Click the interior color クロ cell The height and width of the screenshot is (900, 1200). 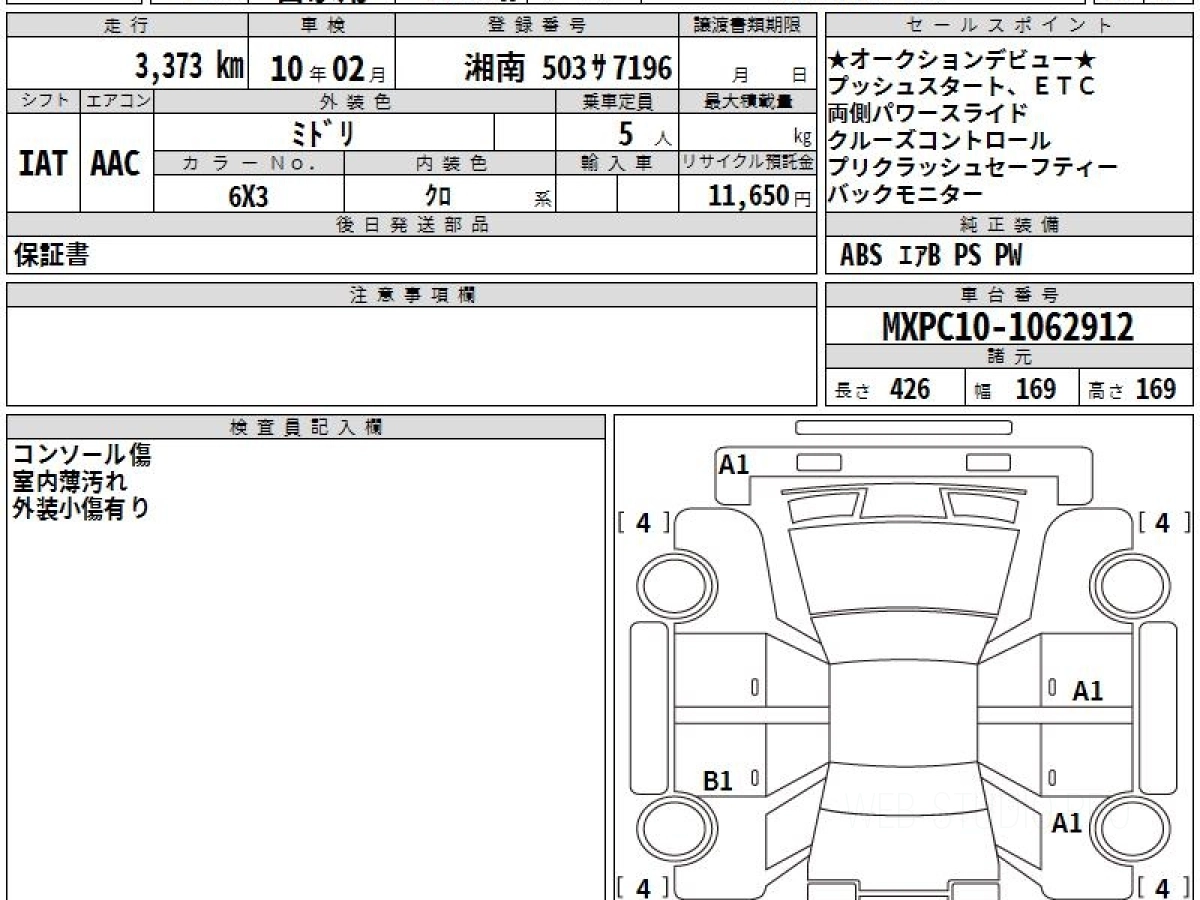438,196
